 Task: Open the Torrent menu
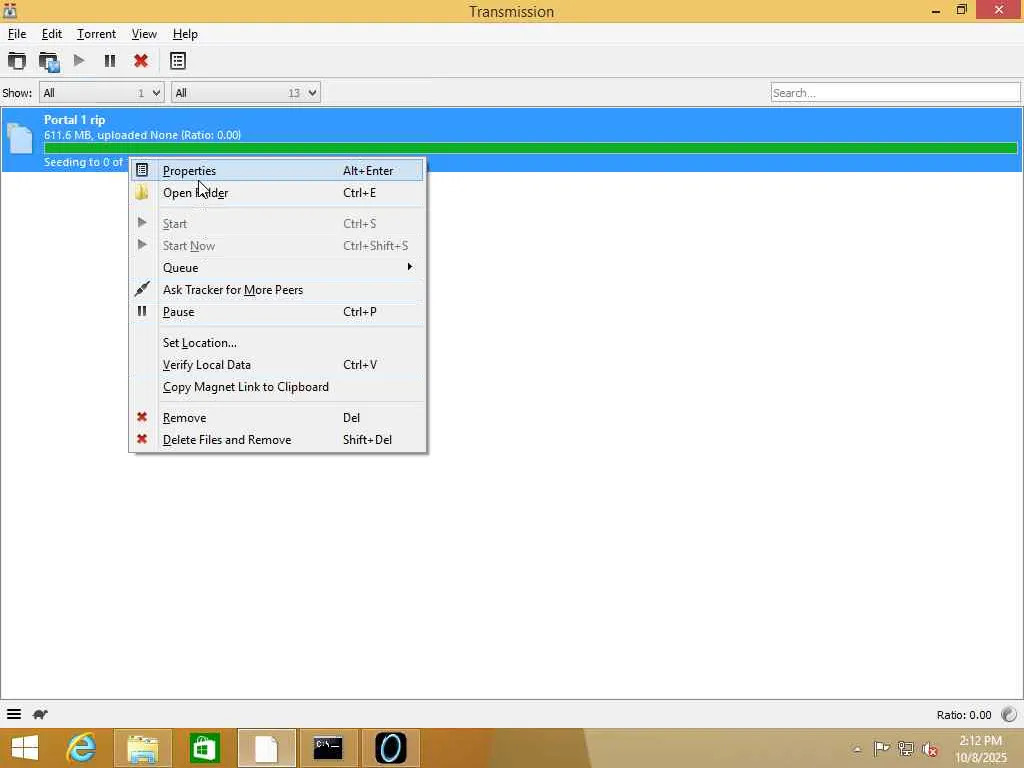(x=96, y=34)
